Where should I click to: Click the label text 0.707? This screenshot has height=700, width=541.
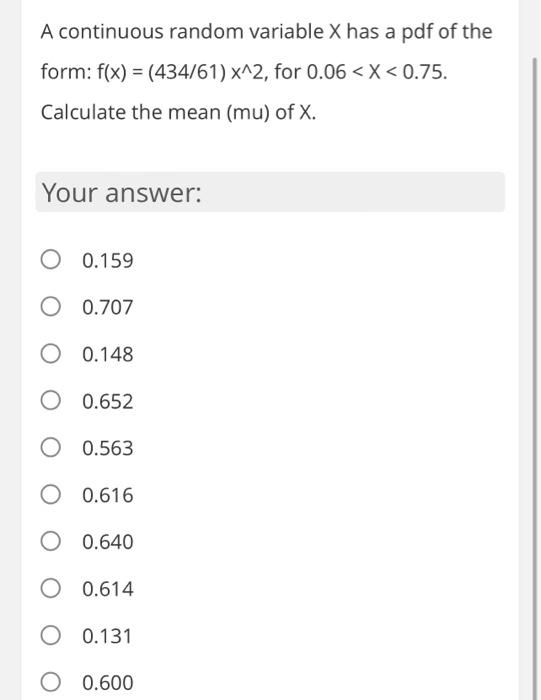coord(108,307)
